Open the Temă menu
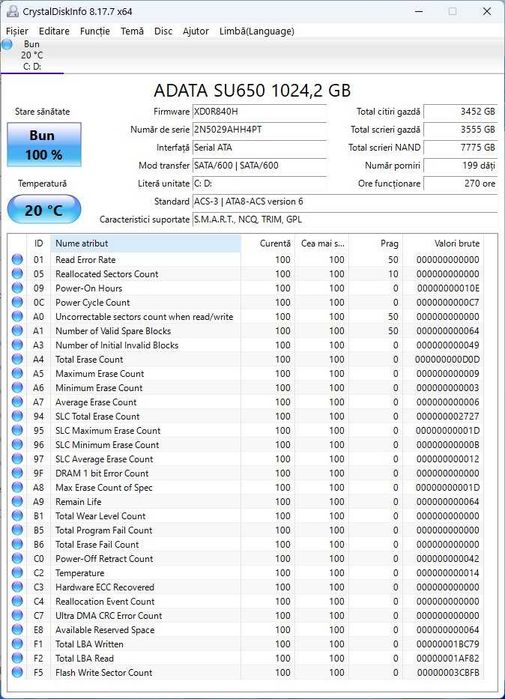The width and height of the screenshot is (505, 699). coord(132,31)
